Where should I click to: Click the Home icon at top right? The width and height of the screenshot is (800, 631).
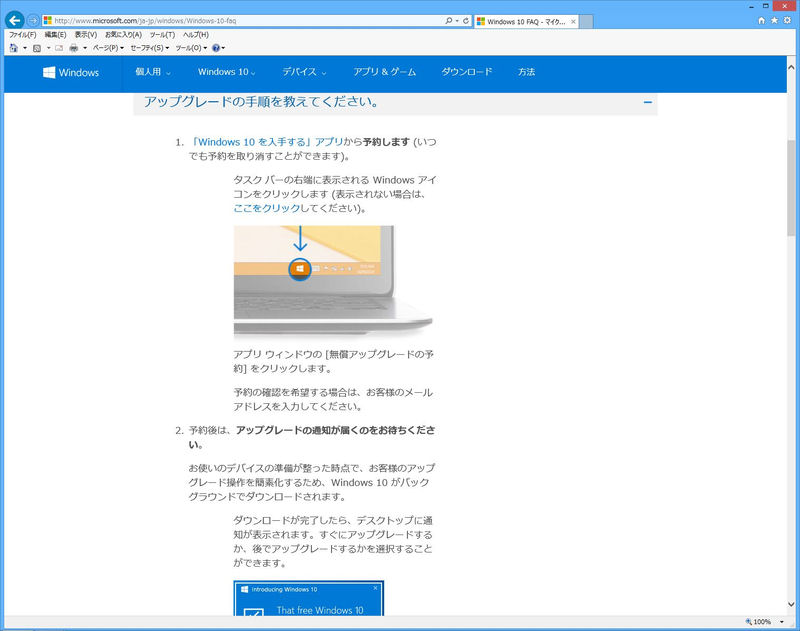click(x=761, y=20)
